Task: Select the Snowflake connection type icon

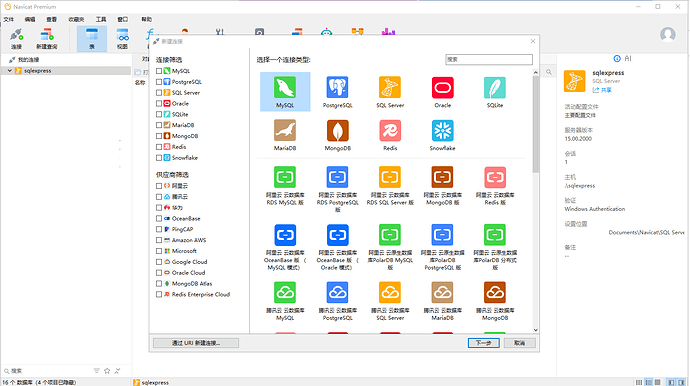Action: (x=442, y=131)
